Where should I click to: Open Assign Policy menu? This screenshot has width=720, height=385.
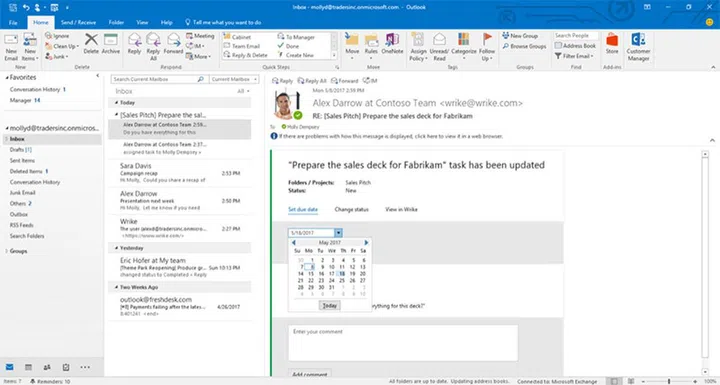coord(418,47)
